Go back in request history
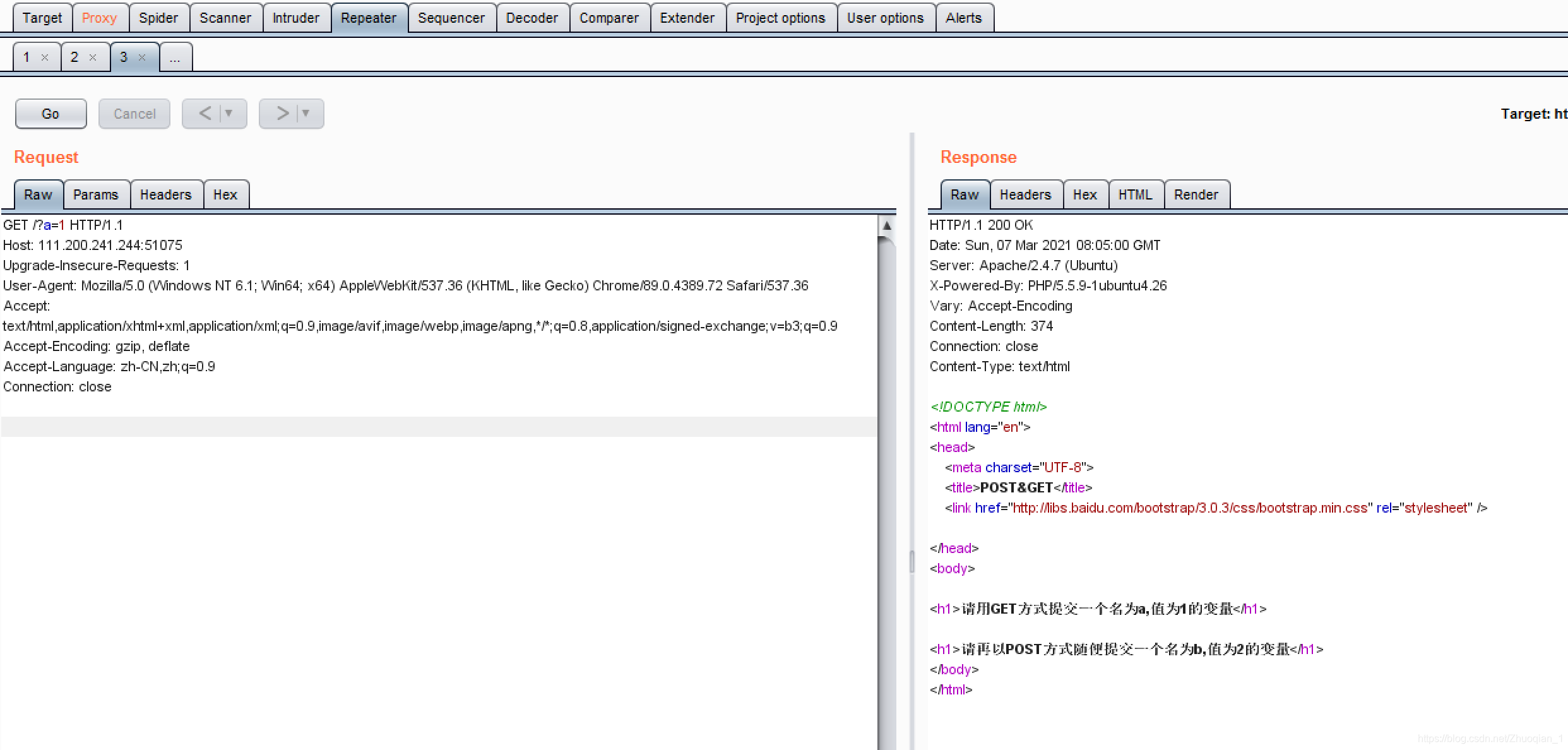 tap(205, 114)
